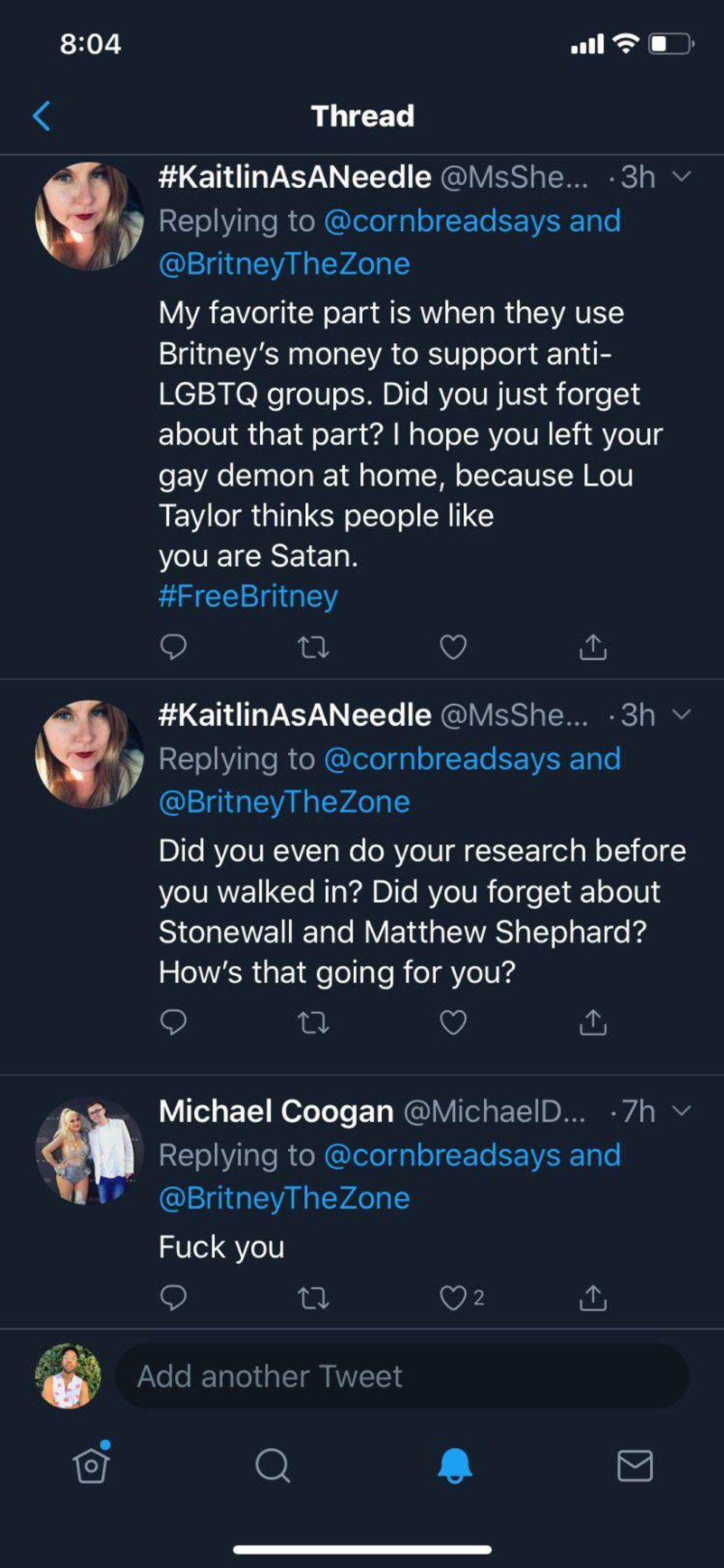Viewport: 724px width, 1568px height.
Task: Switch to the Home tab
Action: click(x=92, y=1465)
